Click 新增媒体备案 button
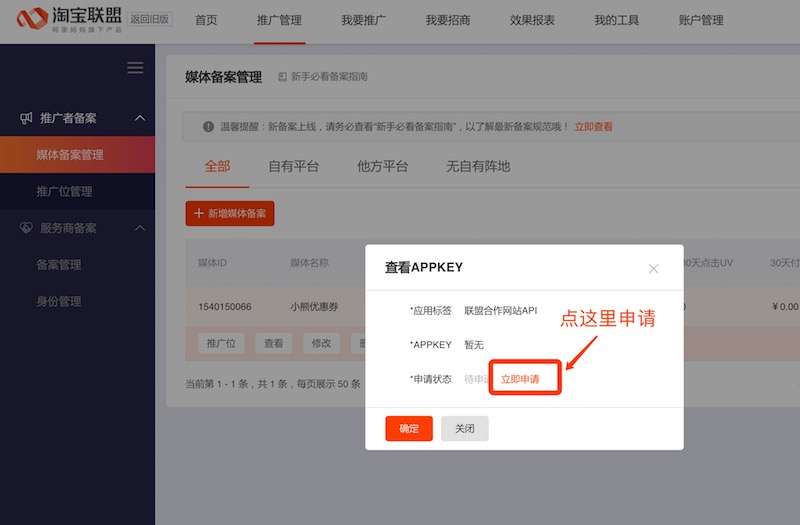Screen dimensions: 800x525 pyautogui.click(x=230, y=213)
